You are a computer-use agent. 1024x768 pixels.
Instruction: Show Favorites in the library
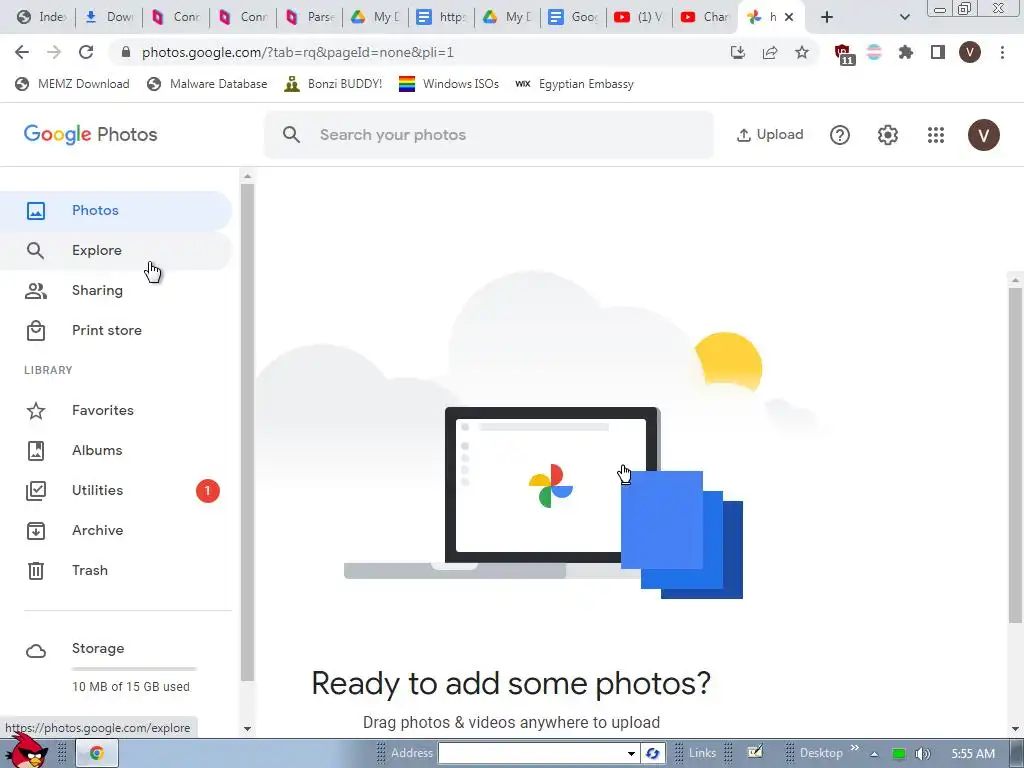click(x=116, y=410)
